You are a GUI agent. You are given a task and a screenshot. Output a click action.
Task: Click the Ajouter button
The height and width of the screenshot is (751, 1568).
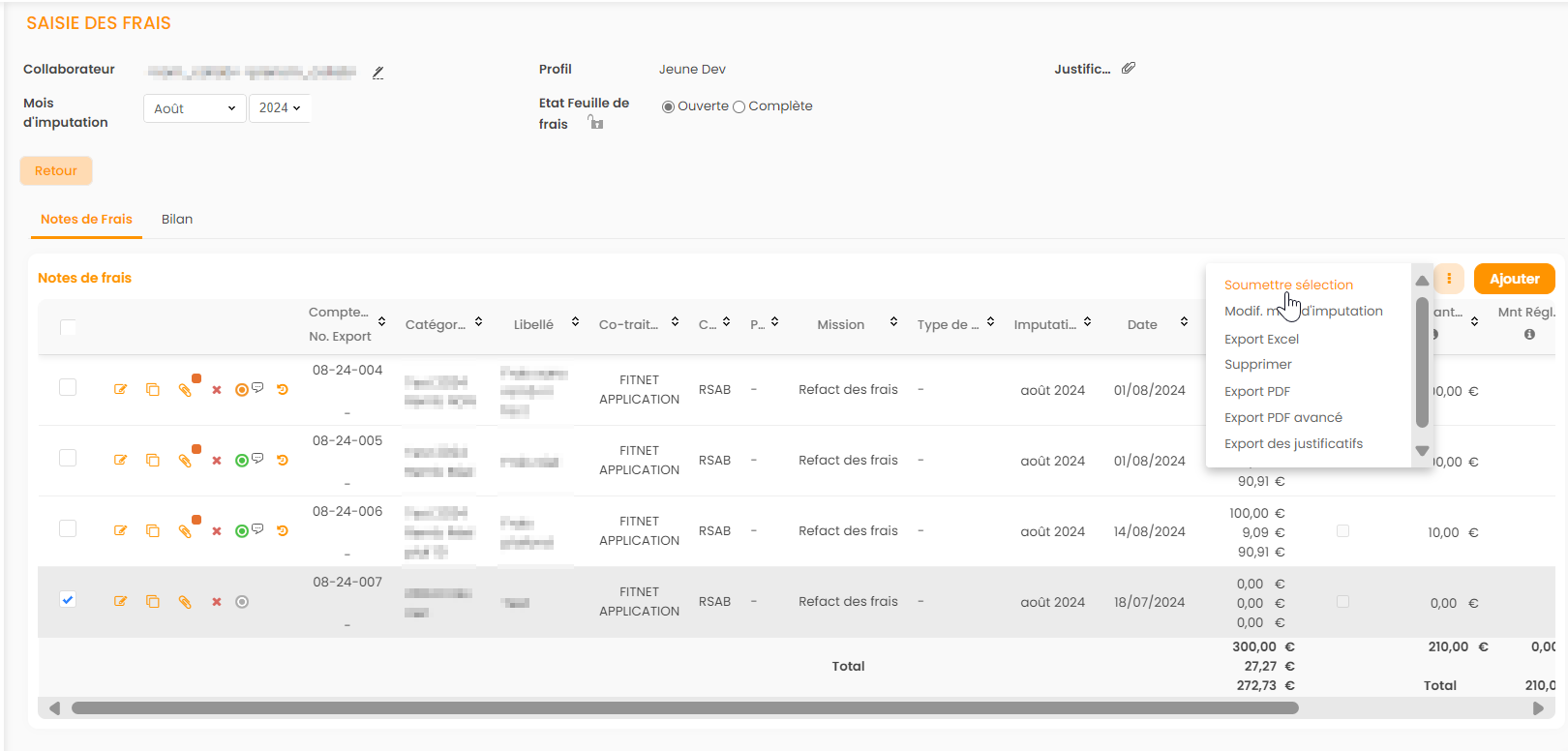pyautogui.click(x=1514, y=279)
